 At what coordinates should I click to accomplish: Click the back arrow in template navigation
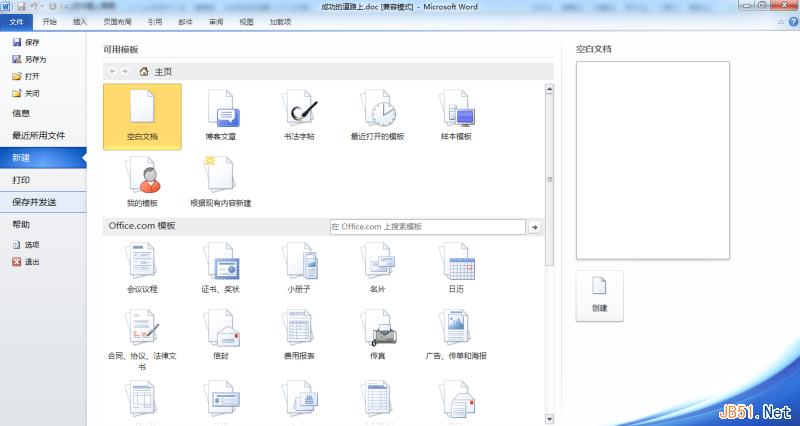click(113, 71)
